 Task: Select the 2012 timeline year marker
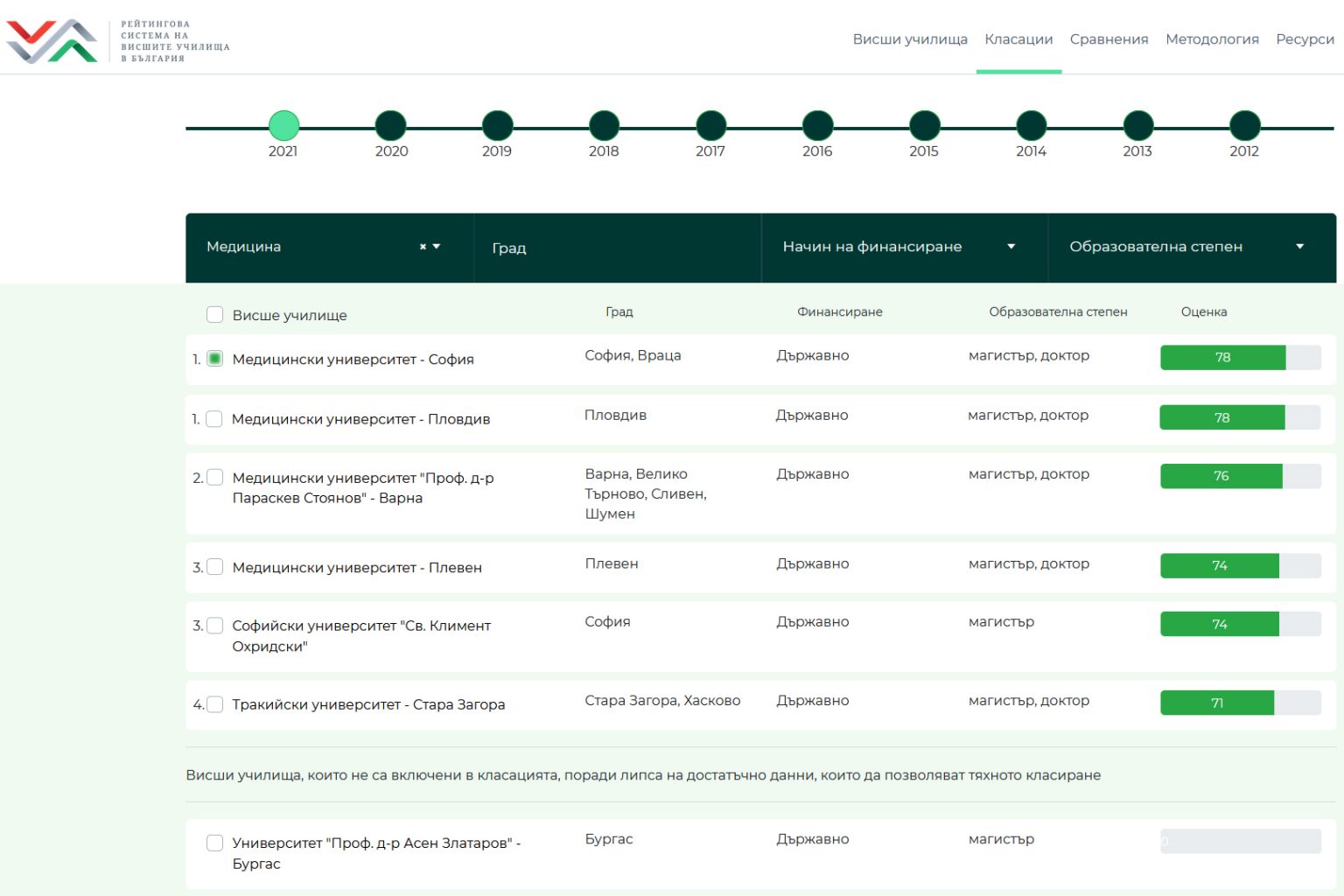coord(1244,126)
